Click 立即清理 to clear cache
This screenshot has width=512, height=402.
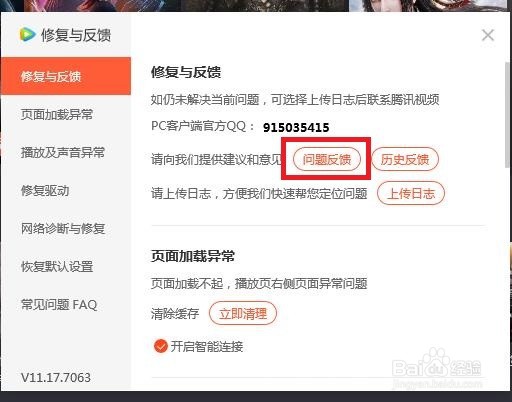243,313
